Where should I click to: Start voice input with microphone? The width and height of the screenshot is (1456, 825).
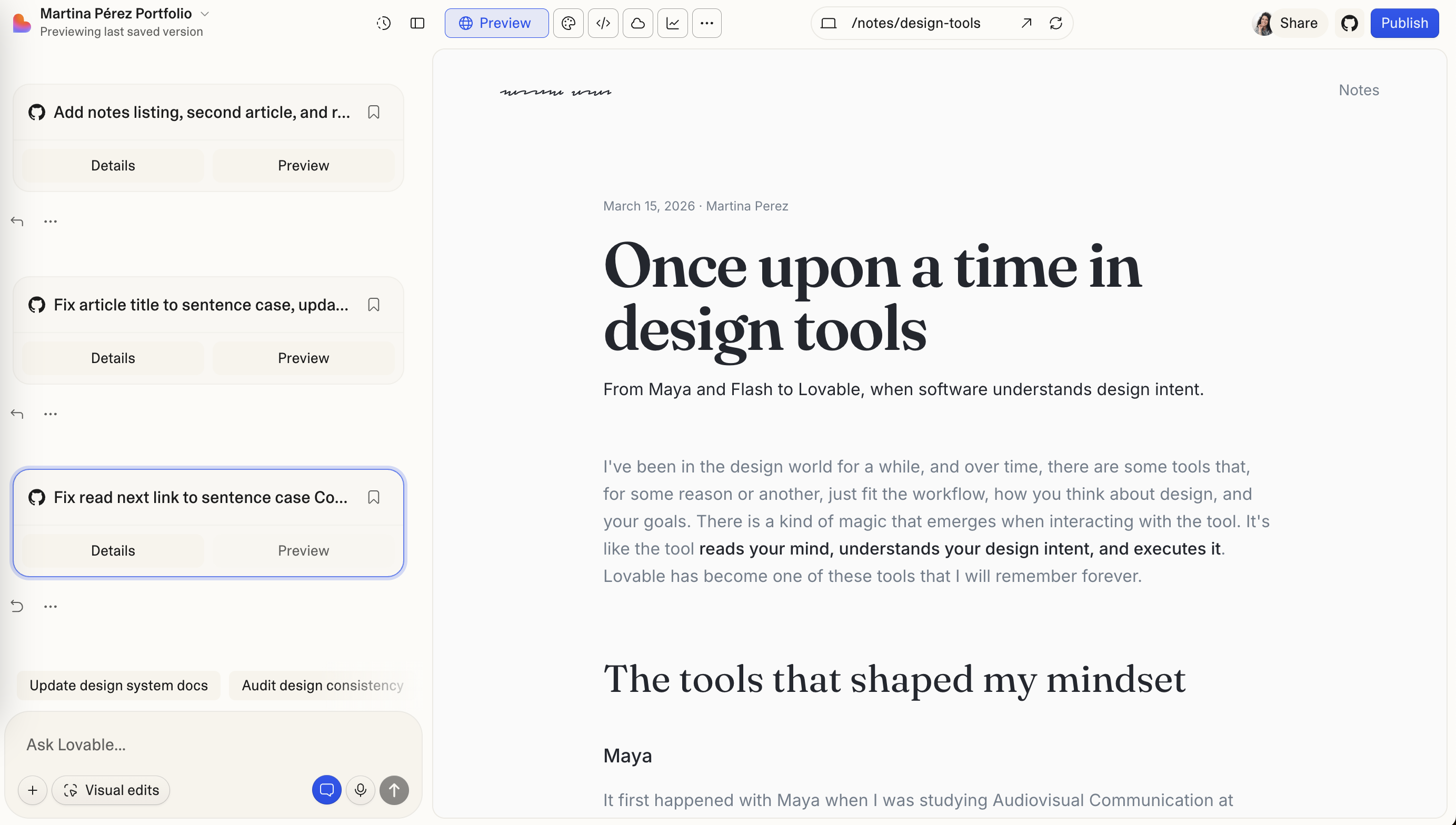pos(361,790)
